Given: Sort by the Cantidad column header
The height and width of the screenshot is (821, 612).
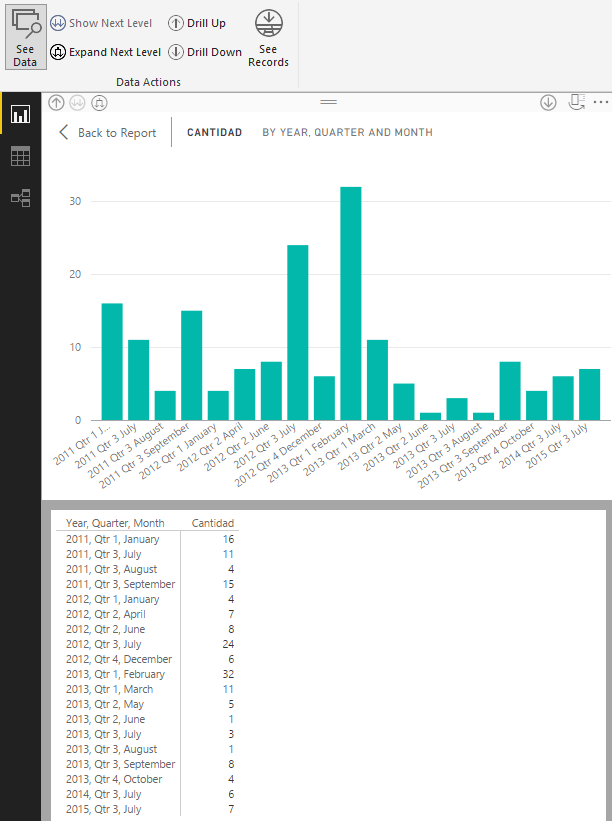Looking at the screenshot, I should tap(212, 523).
